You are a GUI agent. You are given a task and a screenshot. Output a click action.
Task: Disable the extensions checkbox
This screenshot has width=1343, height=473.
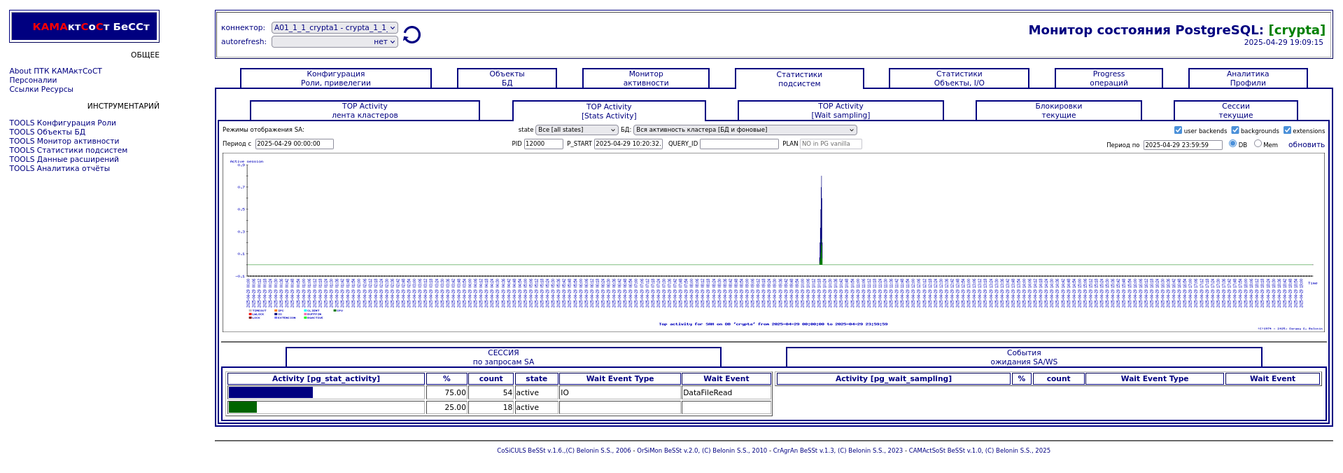click(x=1287, y=130)
